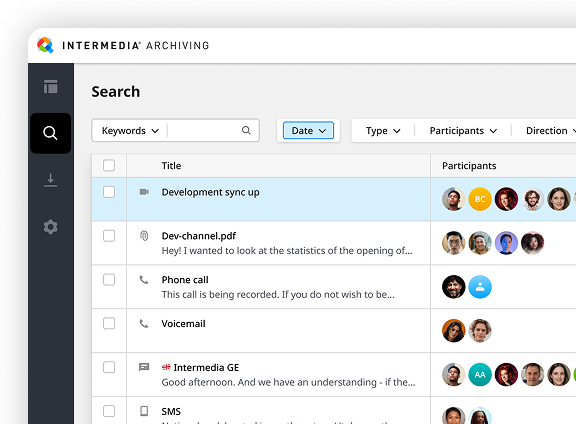Screen dimensions: 576x424
Task: Open the Date filter dropdown
Action: [x=308, y=130]
